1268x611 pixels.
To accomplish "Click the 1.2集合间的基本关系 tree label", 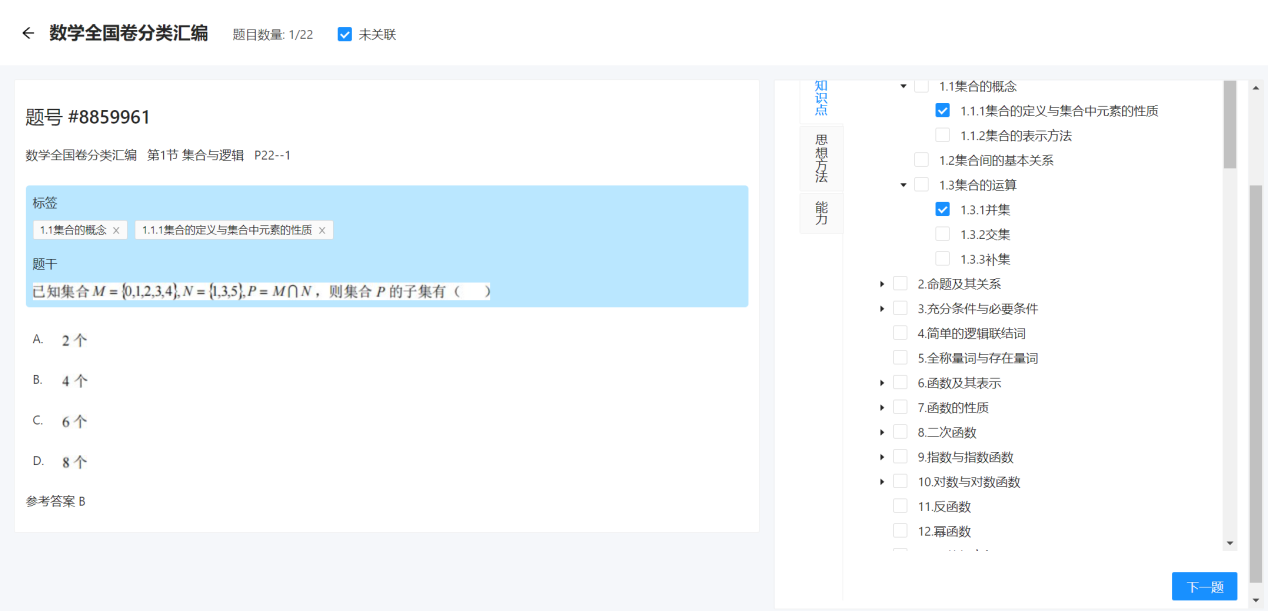I will (x=996, y=160).
